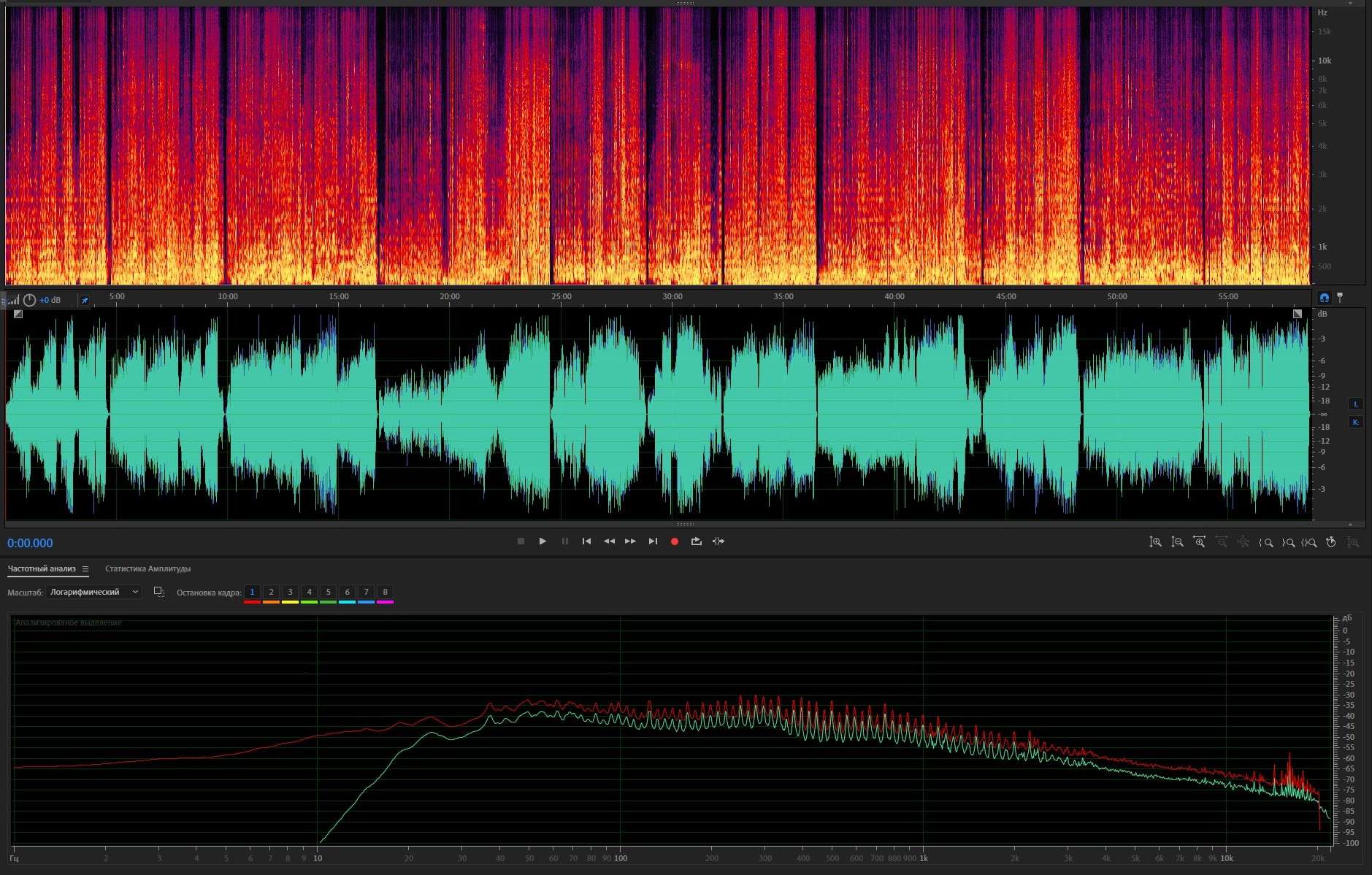1372x875 pixels.
Task: Click zoom in at in-point icon
Action: click(1266, 542)
